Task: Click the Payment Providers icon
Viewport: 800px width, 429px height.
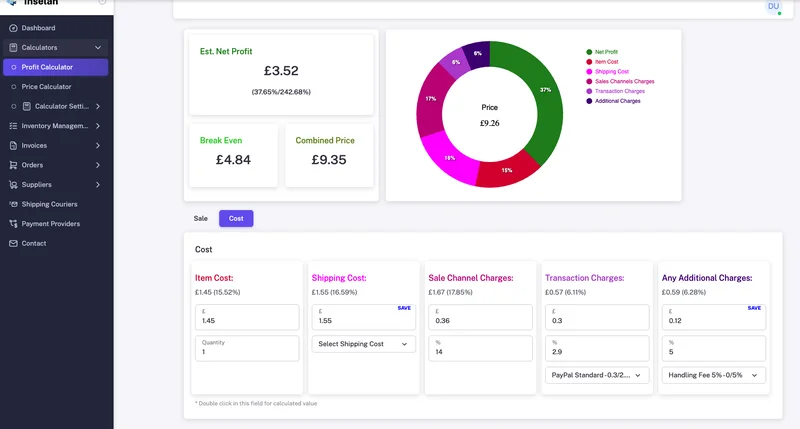Action: pos(13,224)
